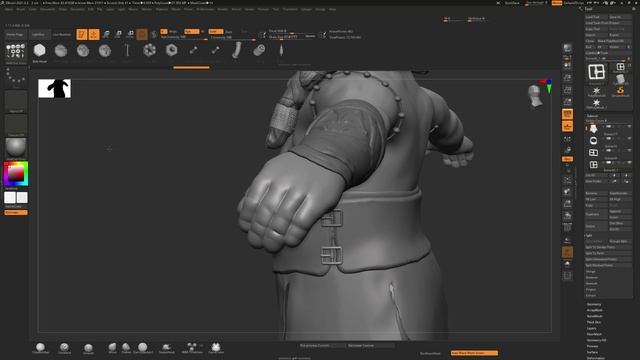Select the Move transform icon
This screenshot has width=640, height=360.
(x=106, y=34)
